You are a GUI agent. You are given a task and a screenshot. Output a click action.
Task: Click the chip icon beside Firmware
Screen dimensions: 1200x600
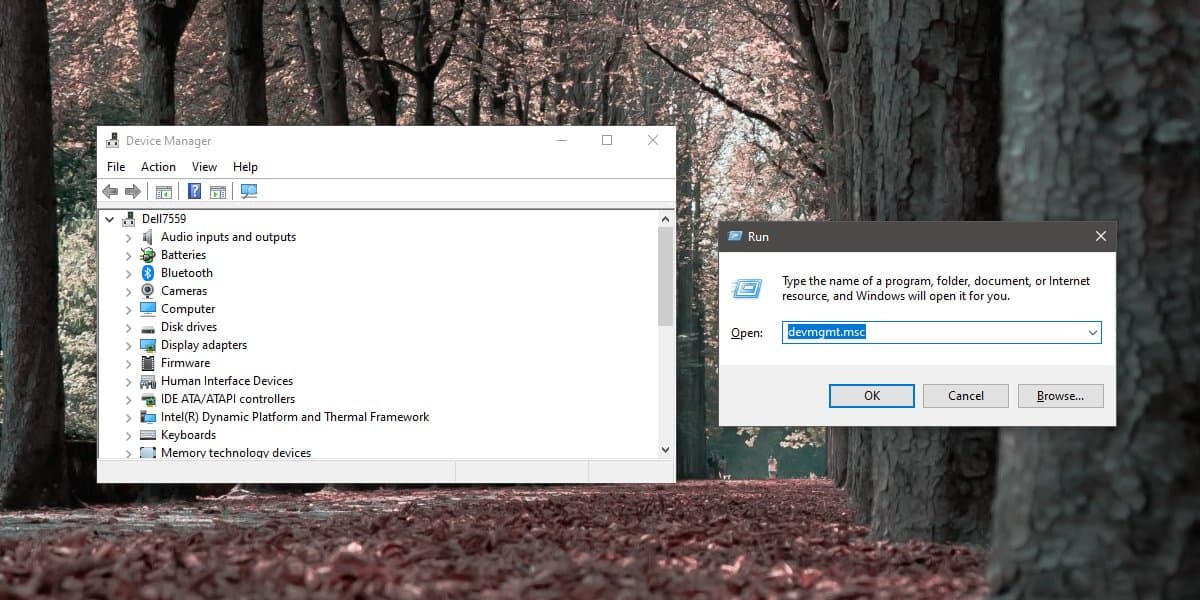click(148, 363)
